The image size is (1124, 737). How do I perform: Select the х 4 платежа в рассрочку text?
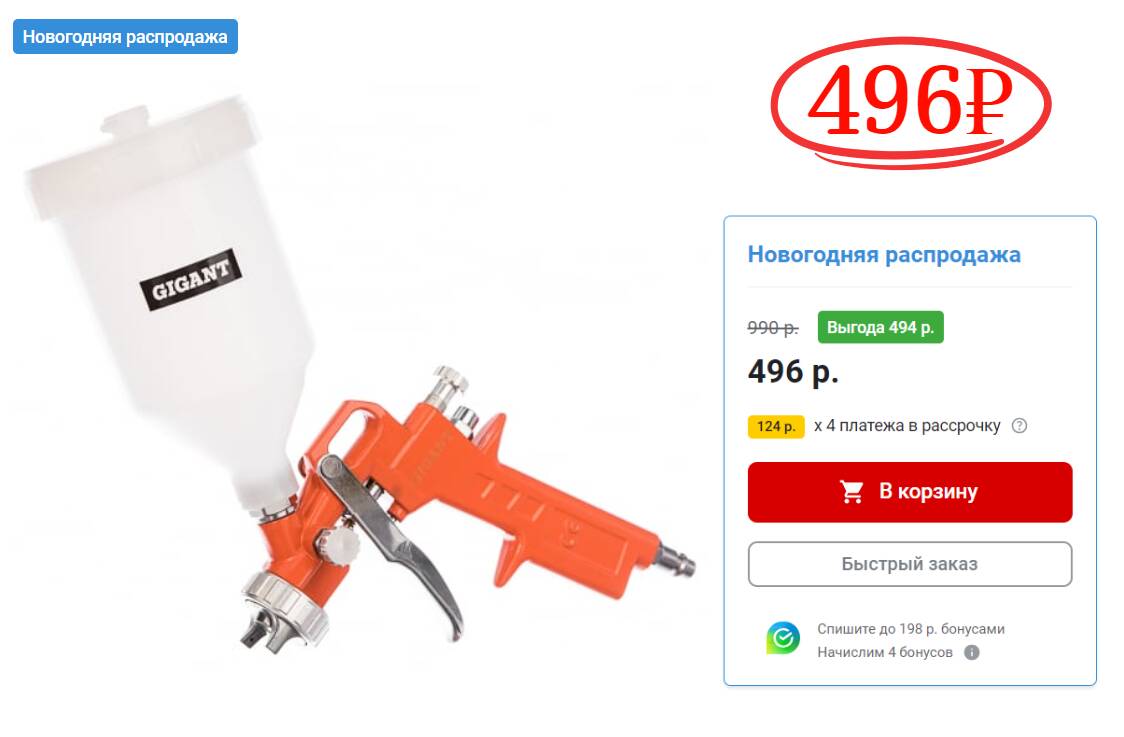[x=907, y=426]
